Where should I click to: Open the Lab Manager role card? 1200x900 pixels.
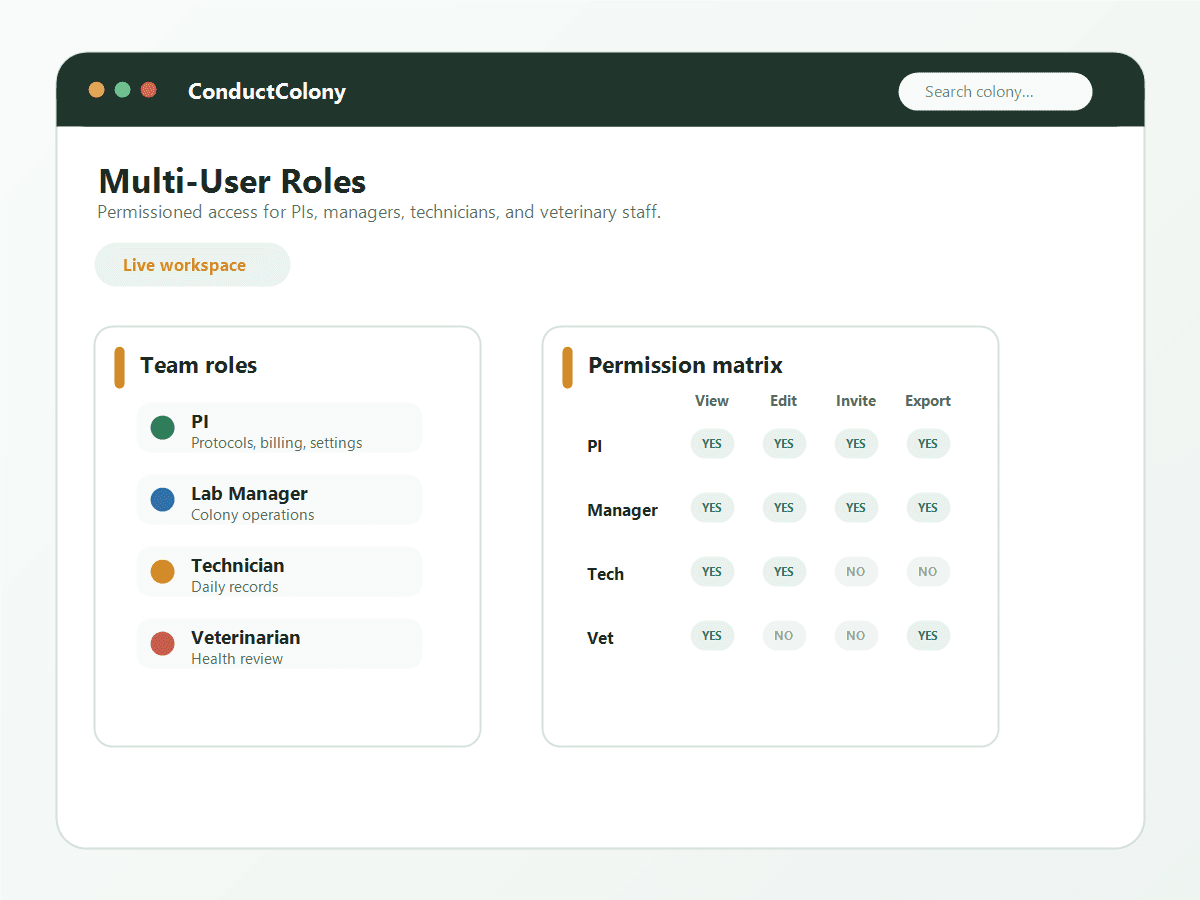279,500
